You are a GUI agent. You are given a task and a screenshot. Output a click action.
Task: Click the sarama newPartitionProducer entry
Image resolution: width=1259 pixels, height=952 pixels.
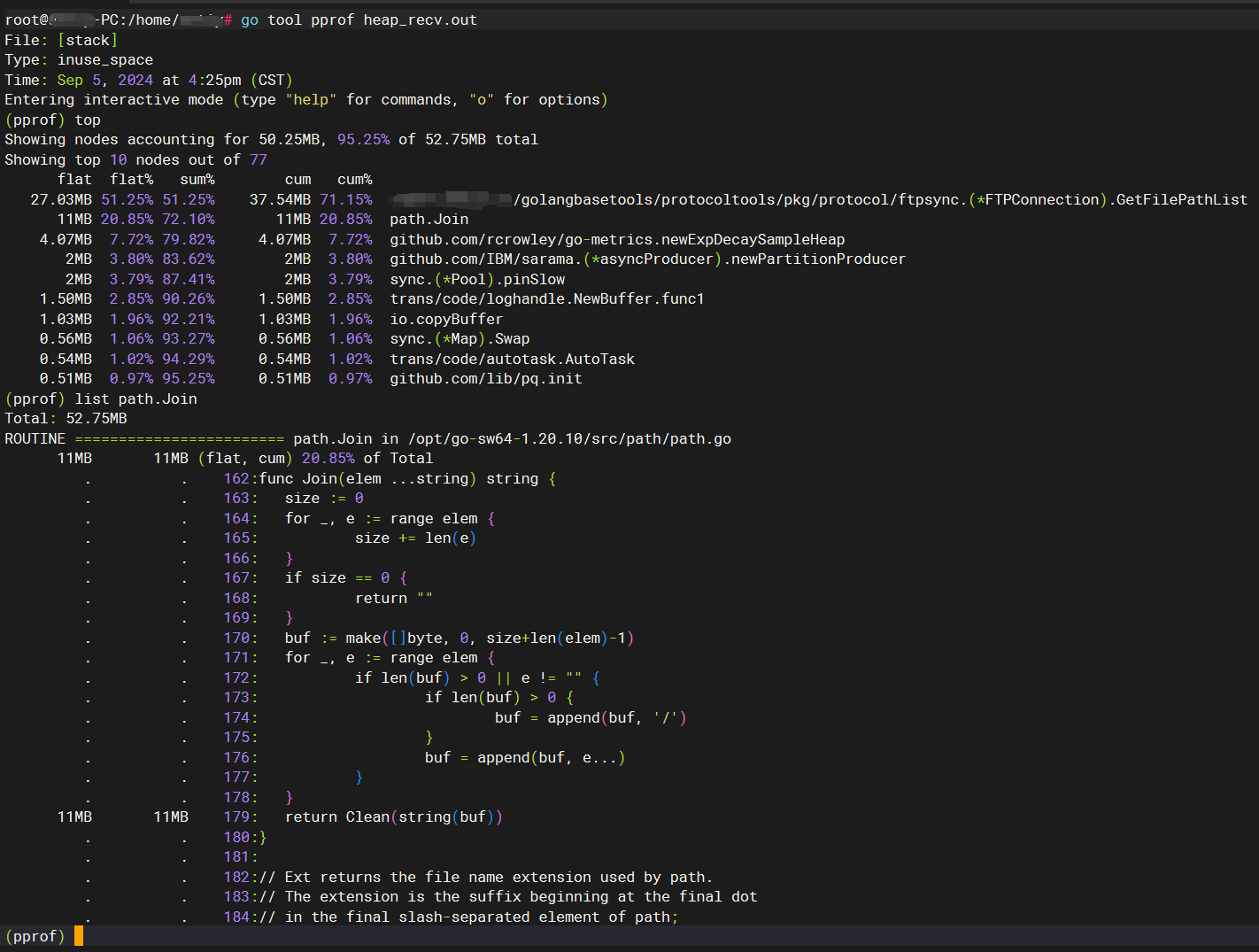pos(646,259)
